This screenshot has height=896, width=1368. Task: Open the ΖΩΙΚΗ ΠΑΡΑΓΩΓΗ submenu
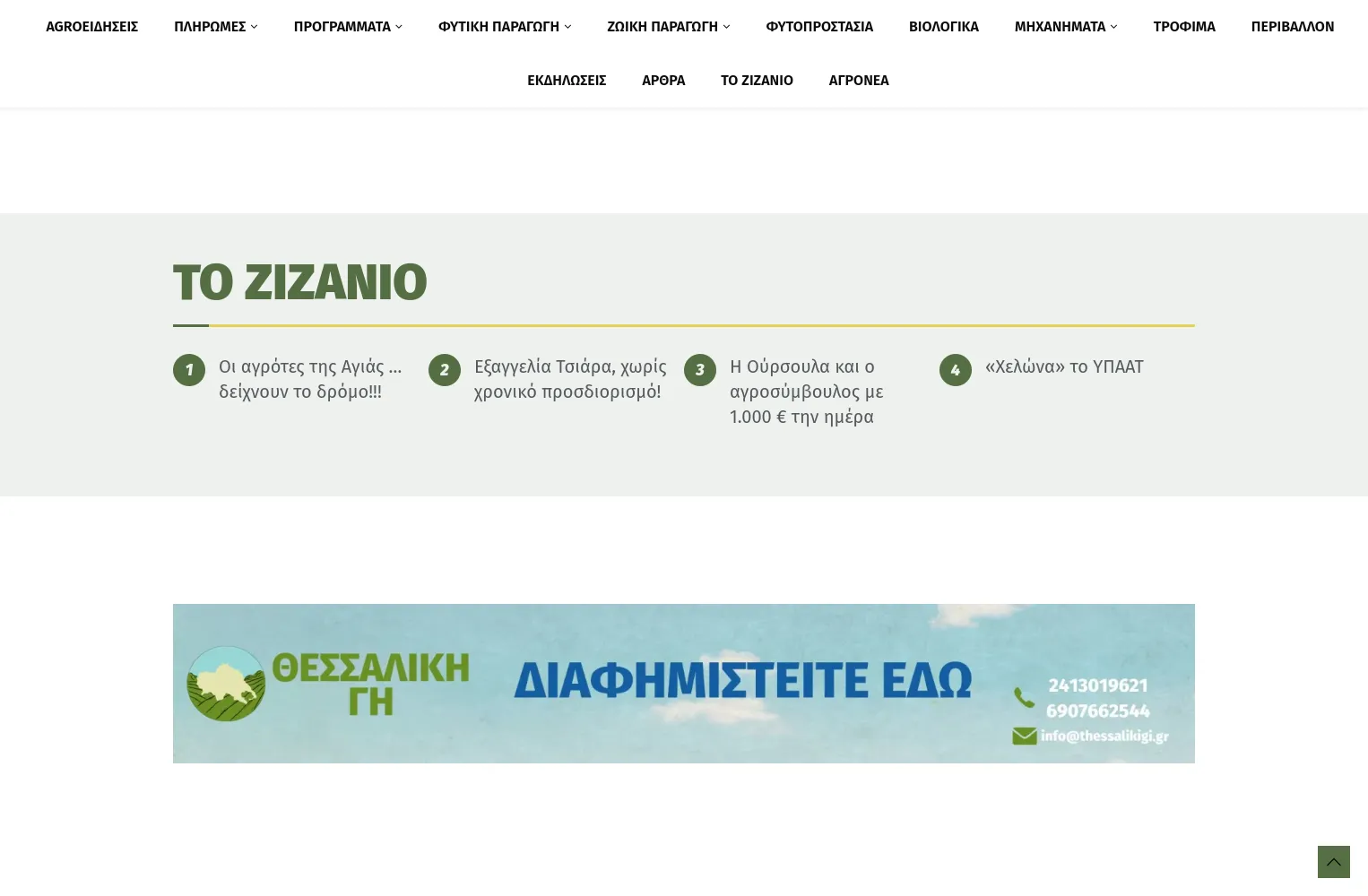(668, 27)
